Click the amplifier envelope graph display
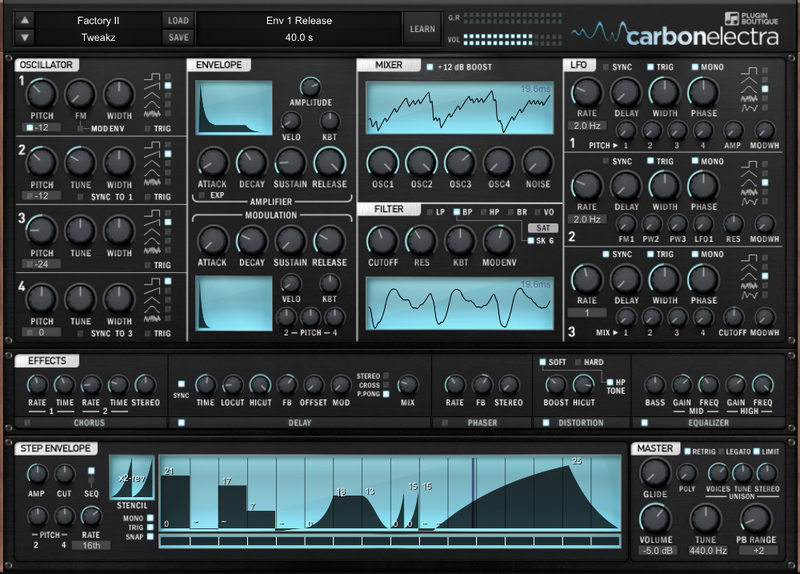 (235, 108)
